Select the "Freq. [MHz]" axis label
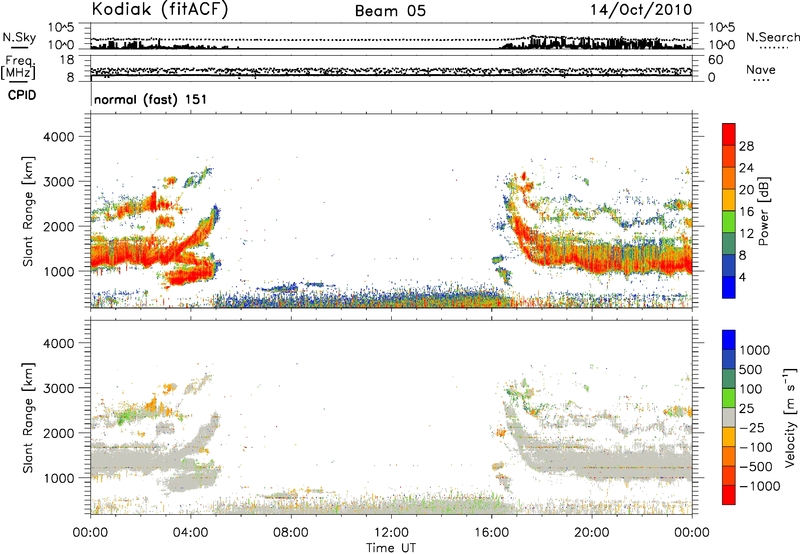 coord(19,67)
